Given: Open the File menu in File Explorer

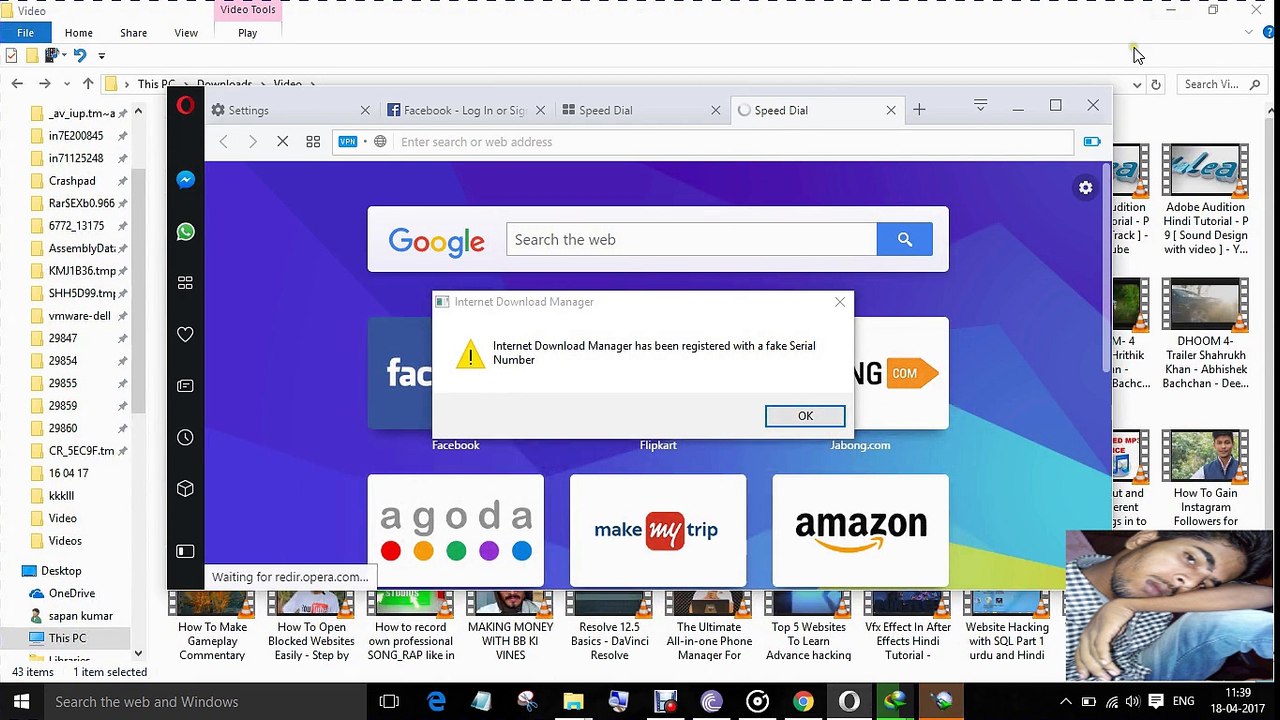Looking at the screenshot, I should coord(26,33).
